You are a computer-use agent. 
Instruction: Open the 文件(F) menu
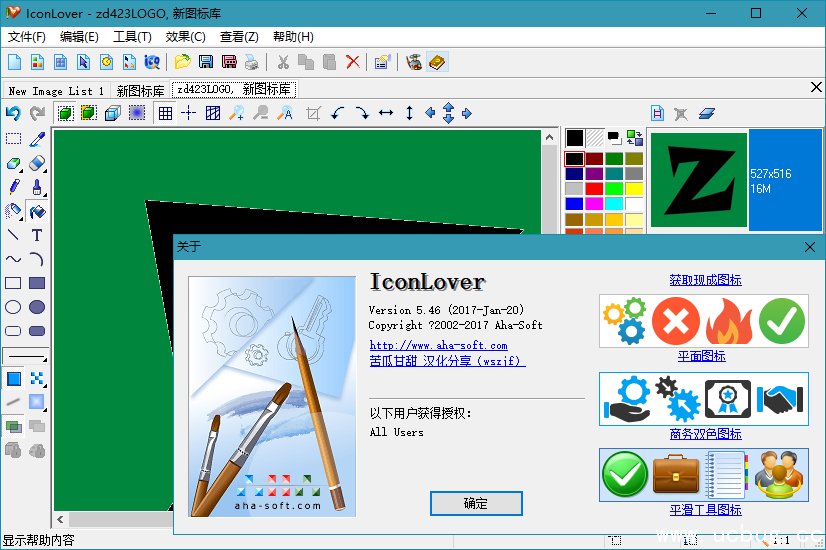coord(27,37)
